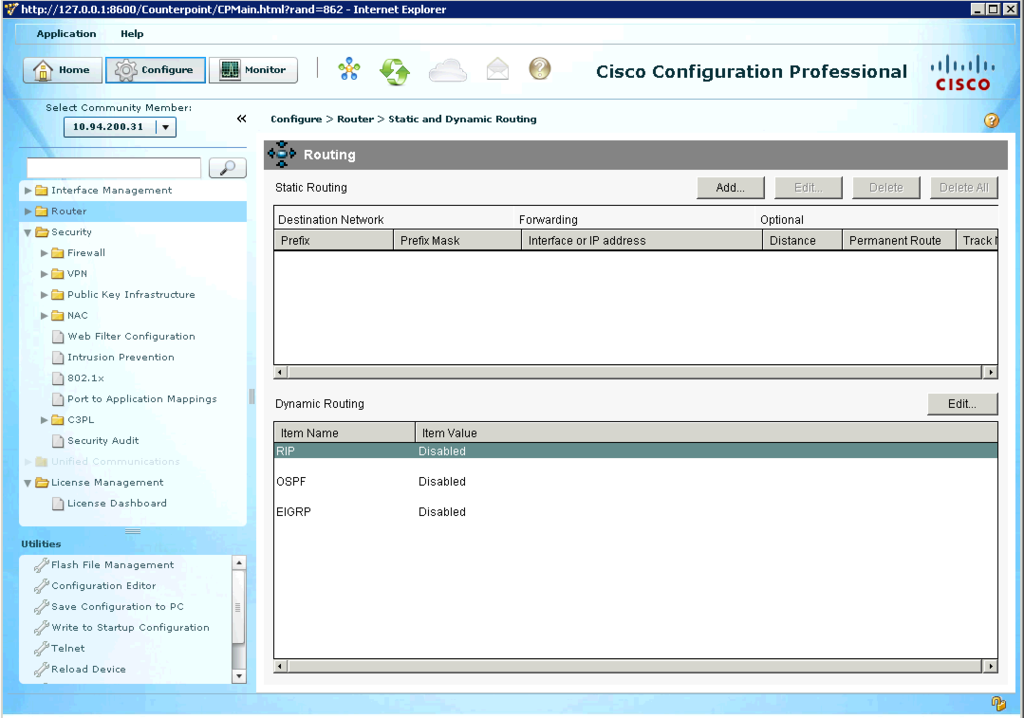Click the Cisco logo
Image resolution: width=1024 pixels, height=718 pixels.
coord(963,72)
